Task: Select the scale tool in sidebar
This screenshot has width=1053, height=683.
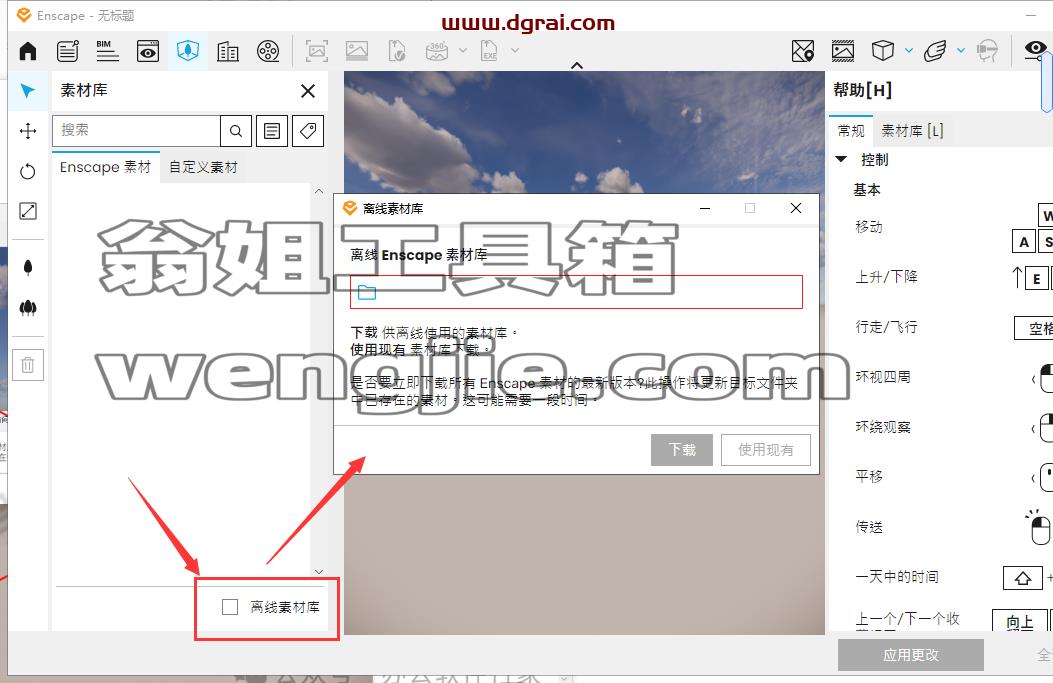Action: pos(28,211)
